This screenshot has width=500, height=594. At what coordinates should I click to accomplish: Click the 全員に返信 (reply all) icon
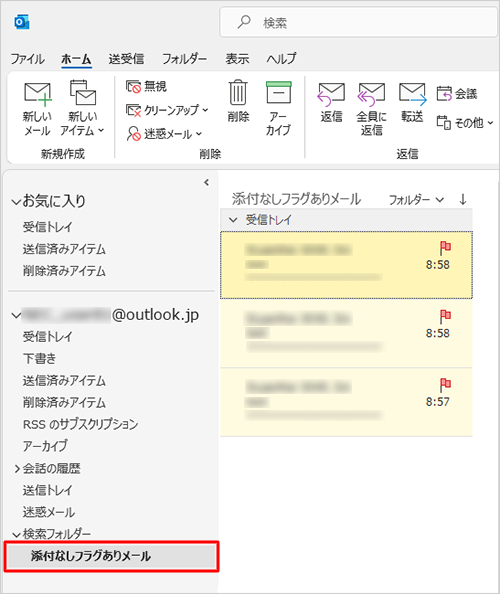[x=371, y=94]
